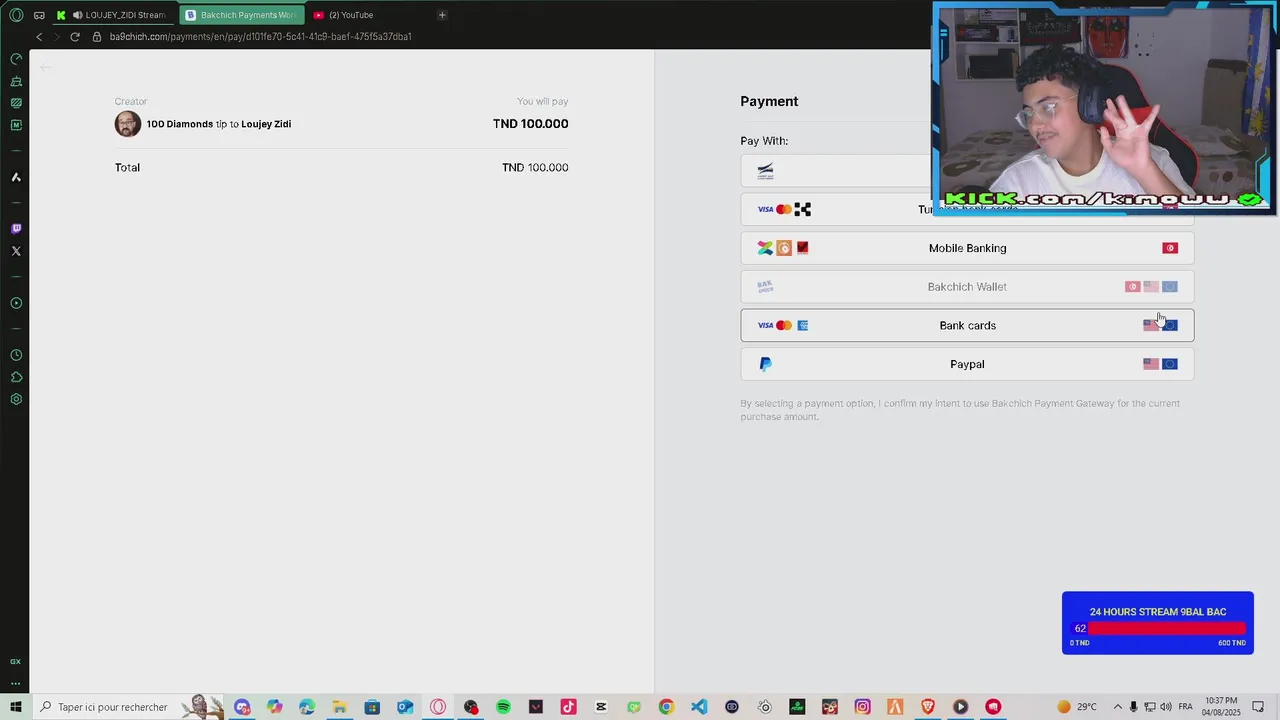Screen dimensions: 1280x720
Task: Click Tunisian flag on Mobile Banking row
Action: tap(1170, 248)
